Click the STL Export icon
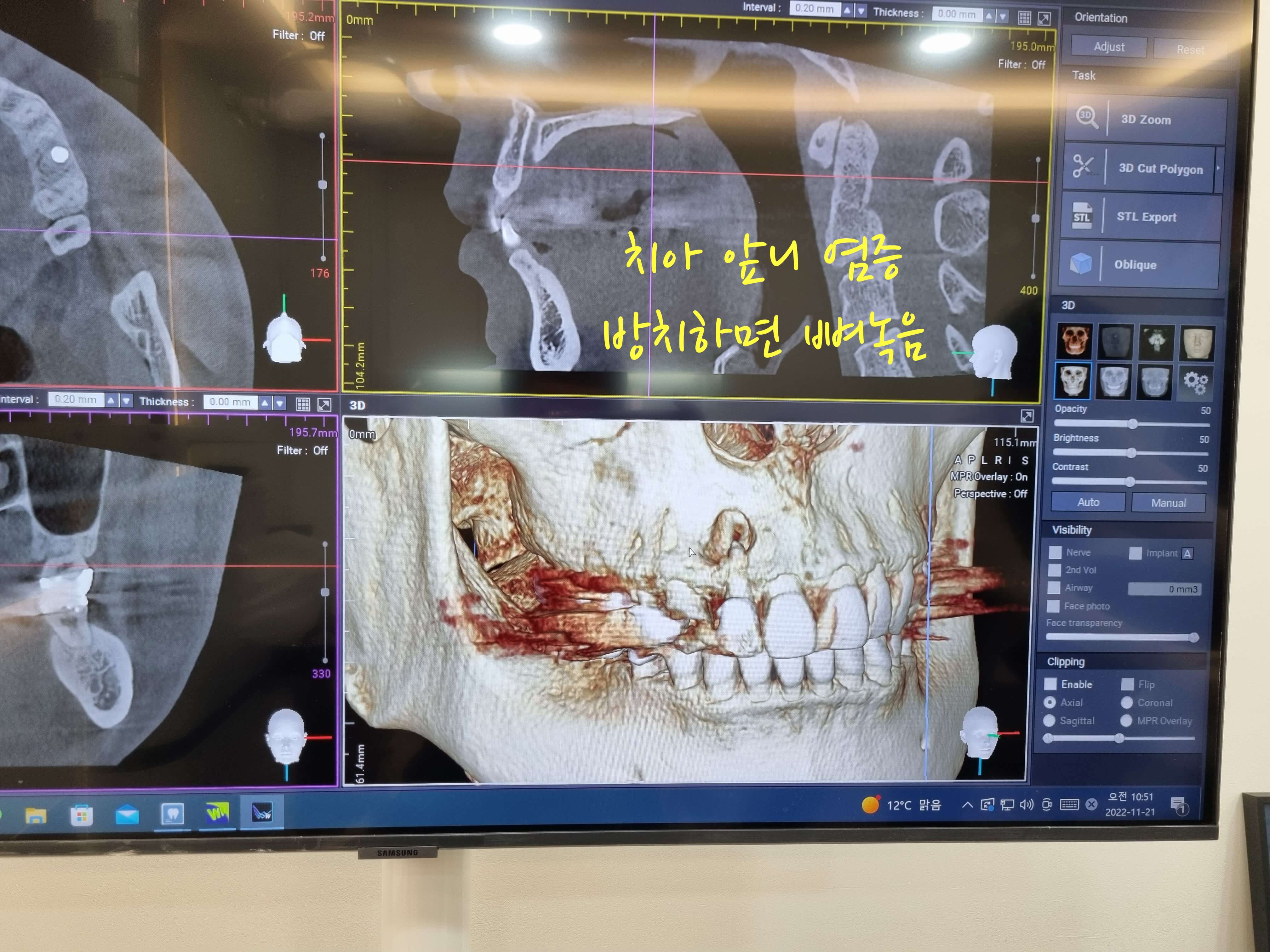The width and height of the screenshot is (1270, 952). [1082, 217]
